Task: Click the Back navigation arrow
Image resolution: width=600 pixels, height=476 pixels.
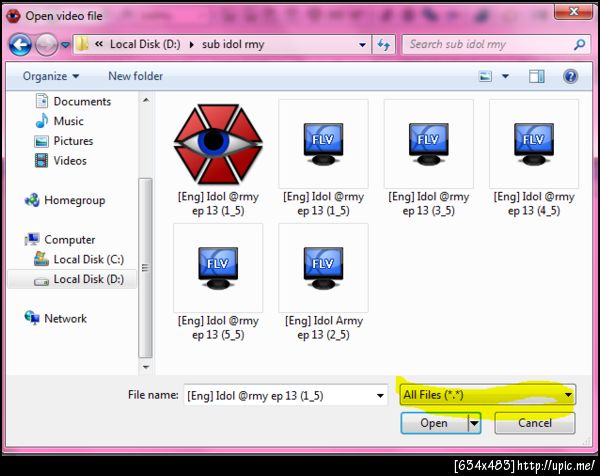Action: point(20,45)
